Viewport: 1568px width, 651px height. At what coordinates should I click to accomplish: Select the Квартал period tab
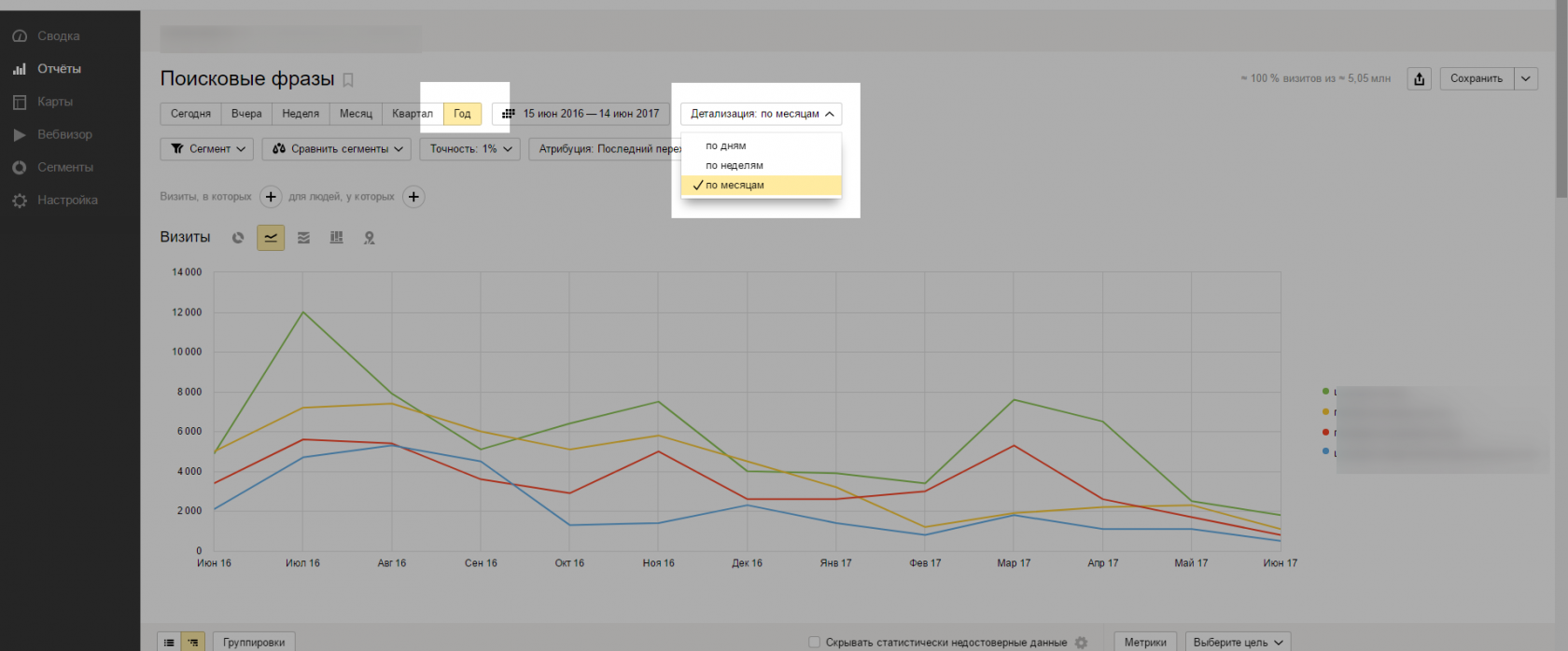pos(413,114)
